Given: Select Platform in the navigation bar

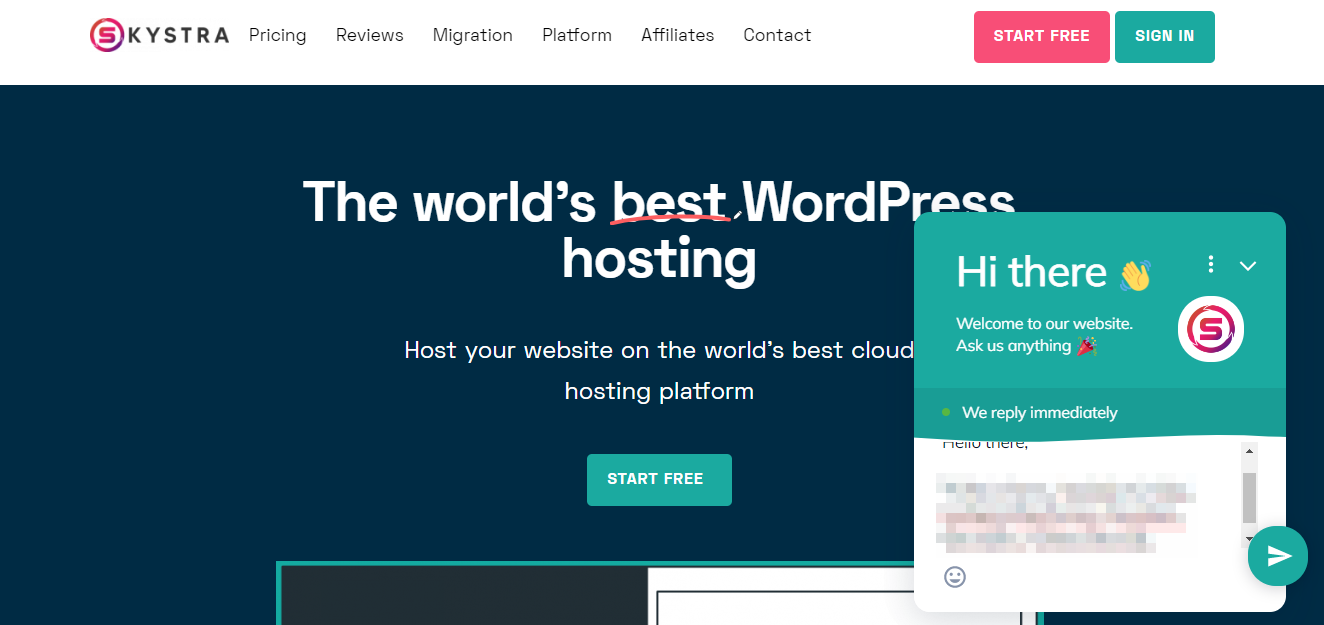Looking at the screenshot, I should coord(577,36).
